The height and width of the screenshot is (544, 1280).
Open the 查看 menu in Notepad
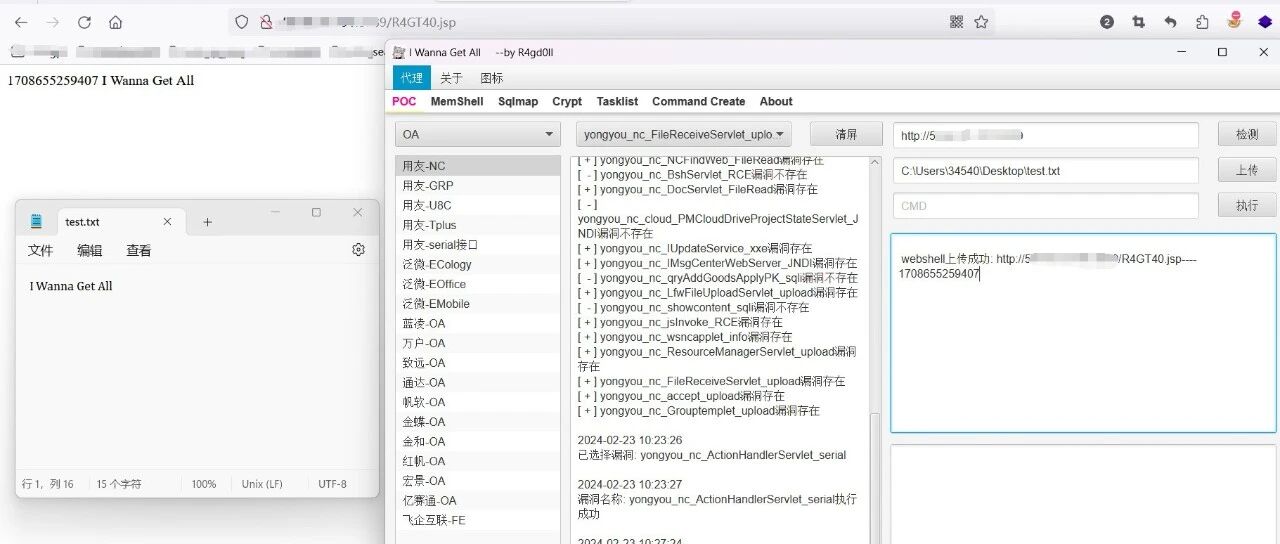pyautogui.click(x=139, y=251)
